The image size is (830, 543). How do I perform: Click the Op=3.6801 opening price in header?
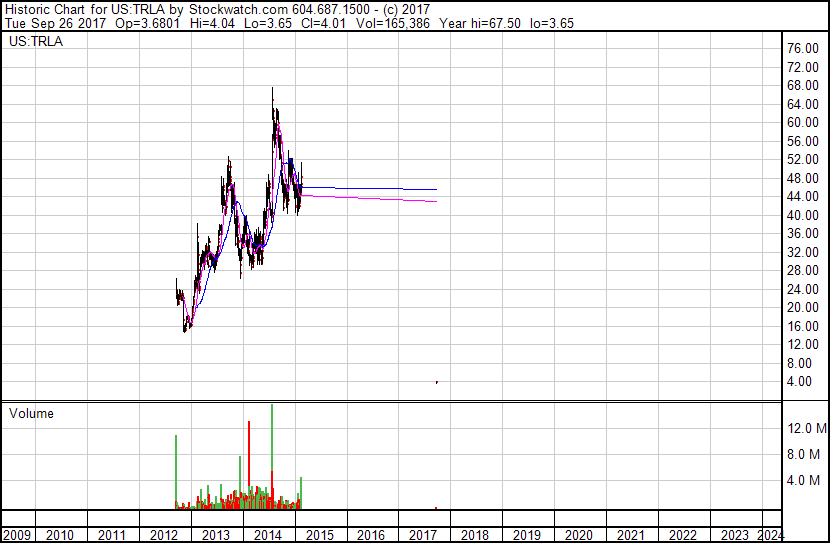point(147,23)
